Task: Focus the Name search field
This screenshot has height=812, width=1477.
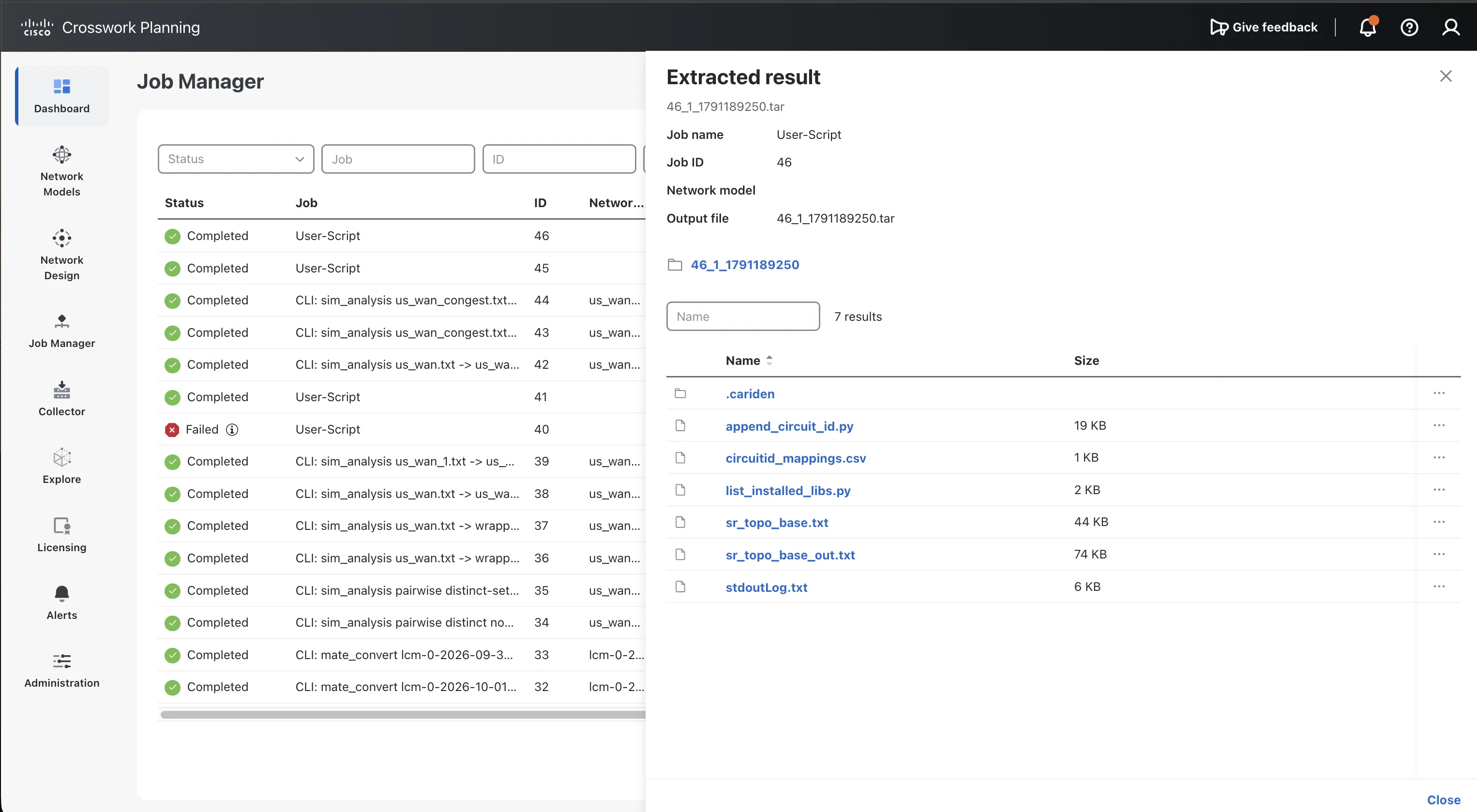Action: pyautogui.click(x=743, y=316)
